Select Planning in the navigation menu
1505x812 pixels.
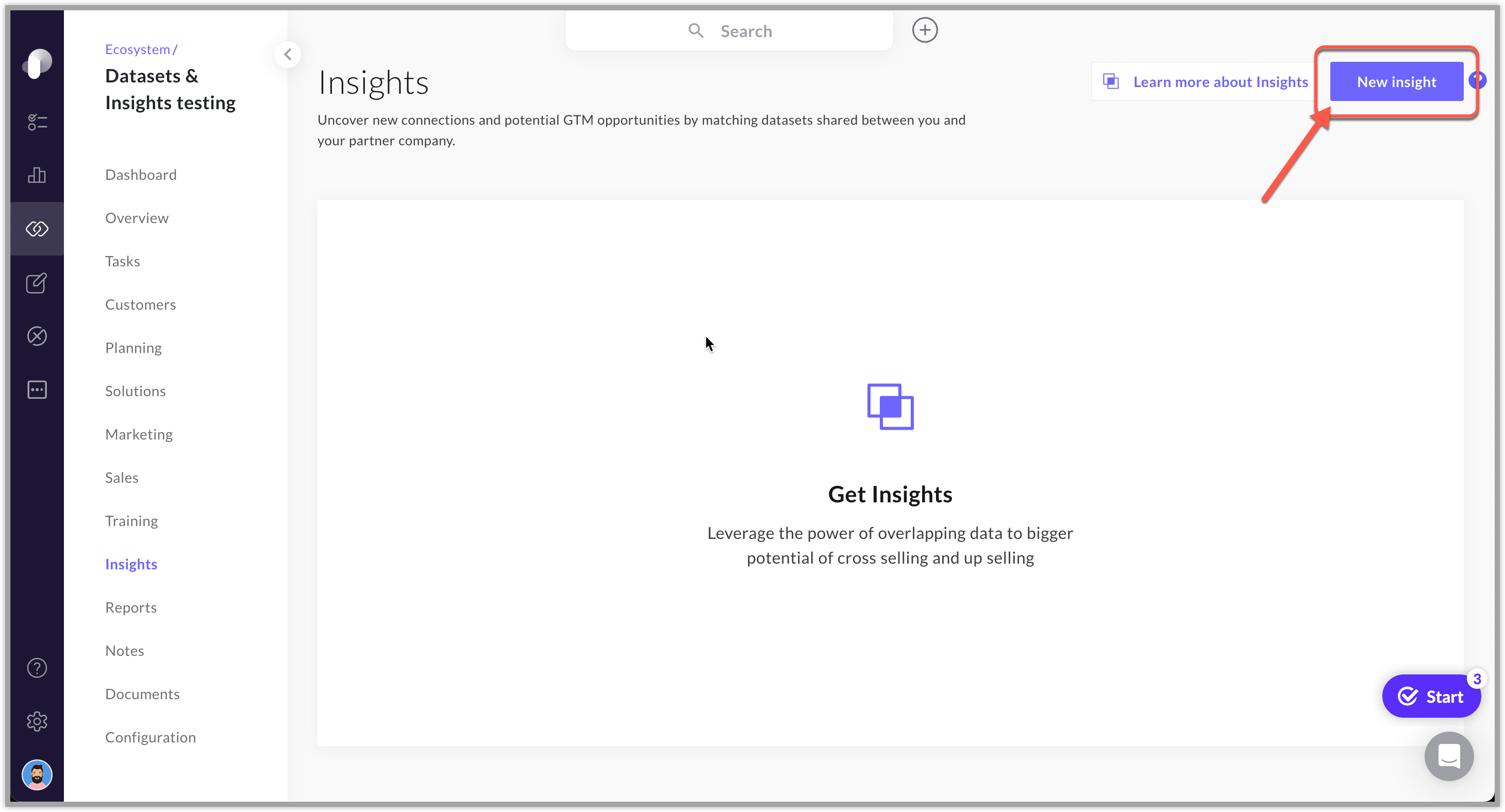(133, 348)
